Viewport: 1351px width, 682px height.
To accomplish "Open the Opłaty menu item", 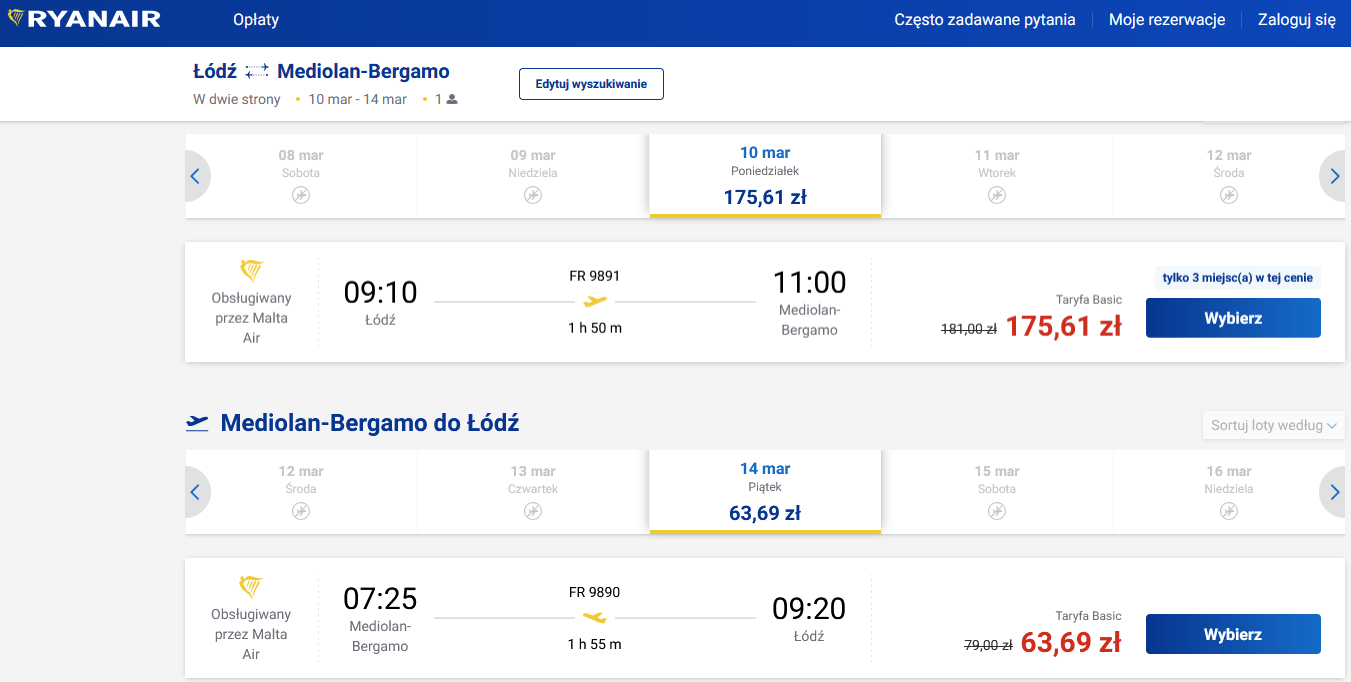I will (x=256, y=20).
